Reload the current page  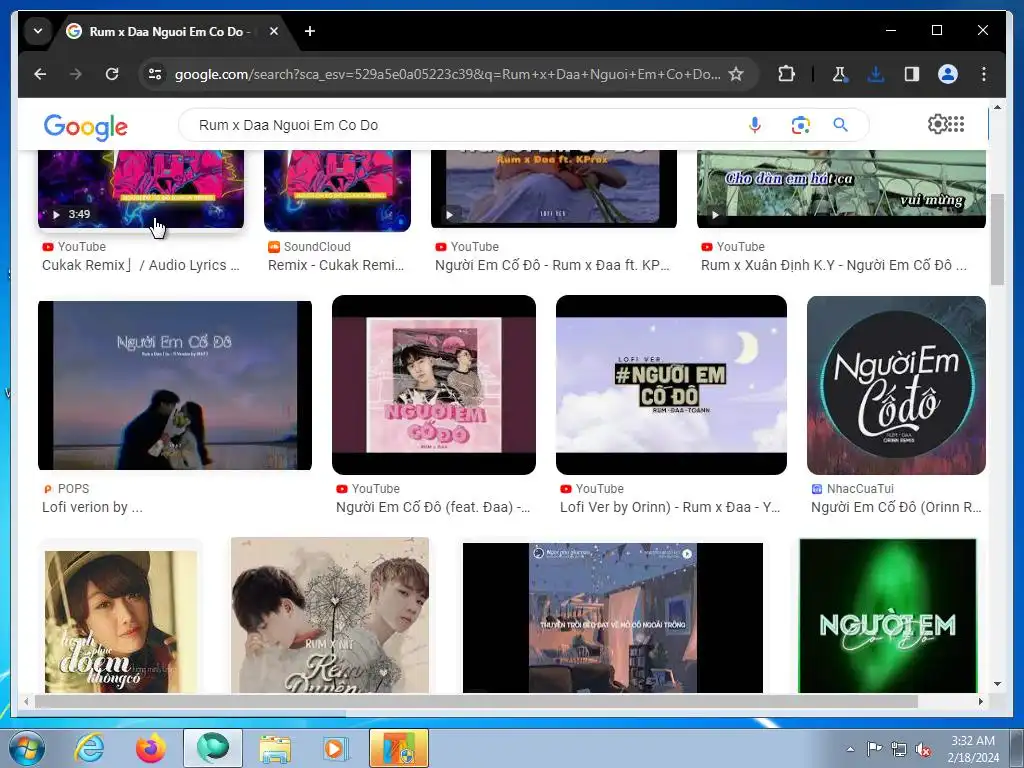coord(112,74)
